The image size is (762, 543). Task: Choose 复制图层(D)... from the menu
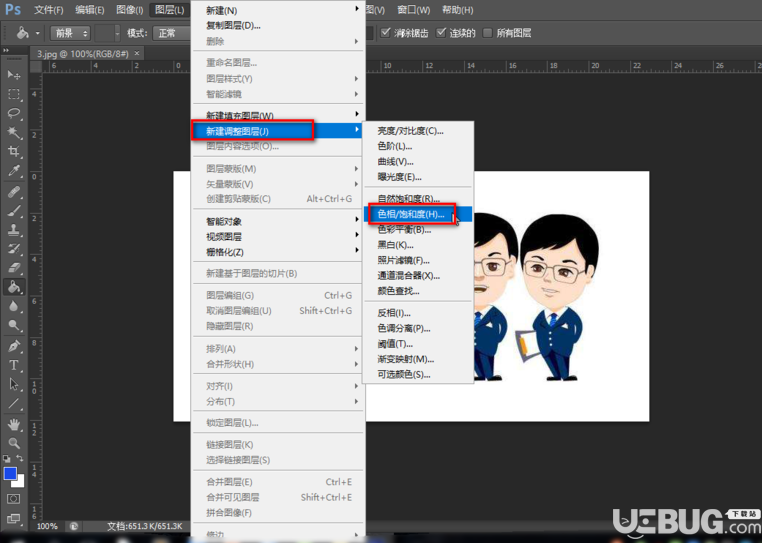(x=278, y=26)
